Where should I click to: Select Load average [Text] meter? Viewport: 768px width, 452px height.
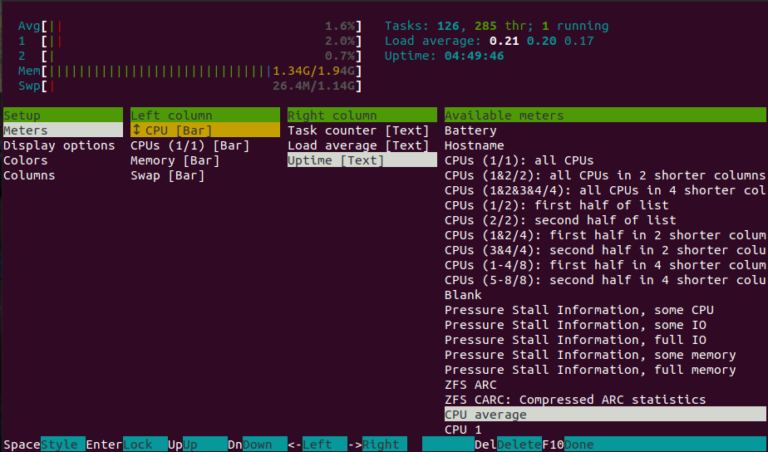pos(358,146)
